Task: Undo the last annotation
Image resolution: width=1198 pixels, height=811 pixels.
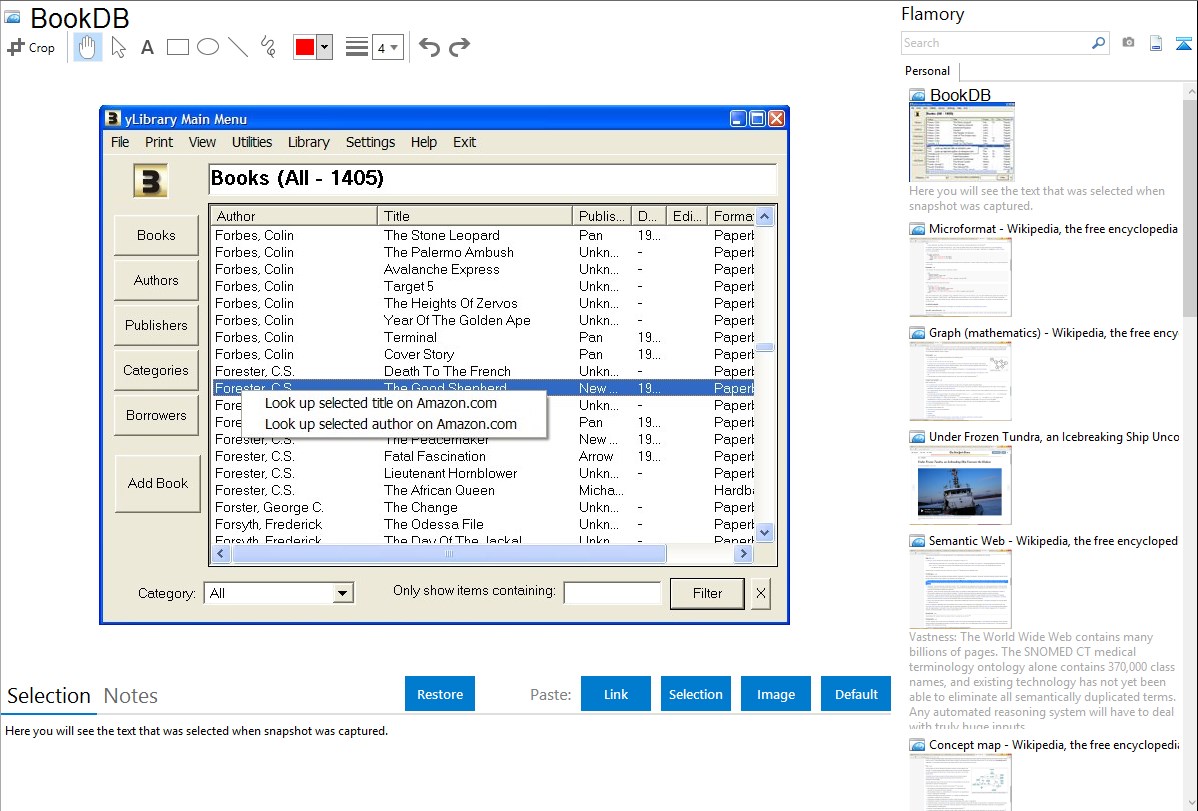Action: click(x=429, y=47)
